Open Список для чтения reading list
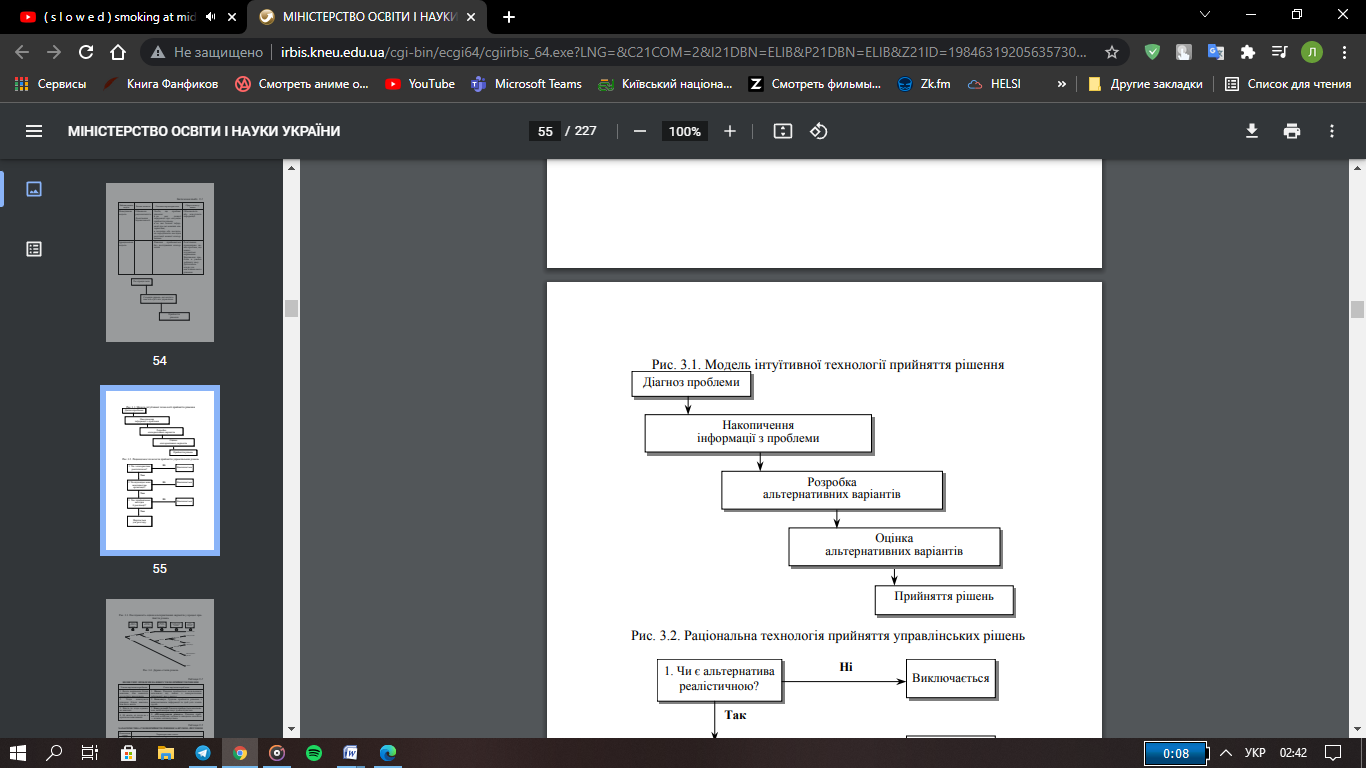This screenshot has width=1366, height=768. [x=1288, y=84]
